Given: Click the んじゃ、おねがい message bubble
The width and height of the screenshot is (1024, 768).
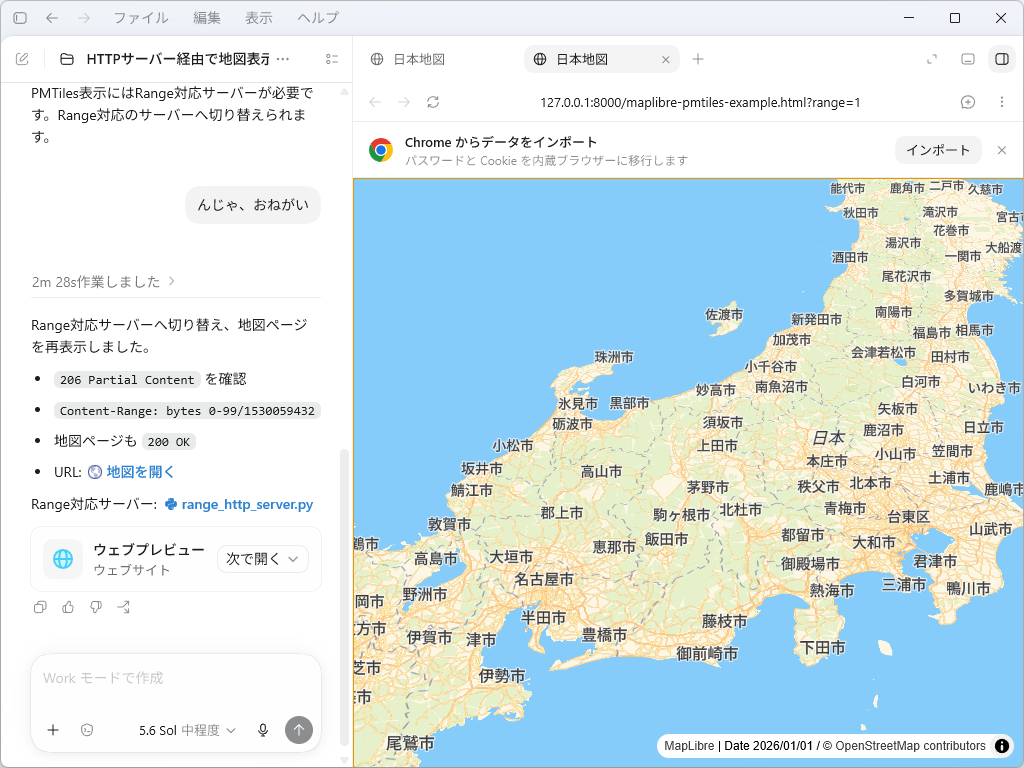Looking at the screenshot, I should tap(253, 205).
